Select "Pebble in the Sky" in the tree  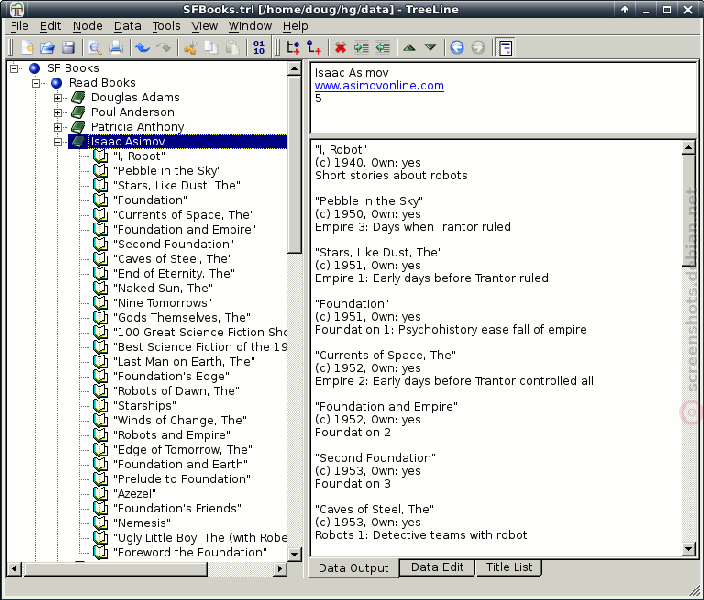pyautogui.click(x=166, y=171)
